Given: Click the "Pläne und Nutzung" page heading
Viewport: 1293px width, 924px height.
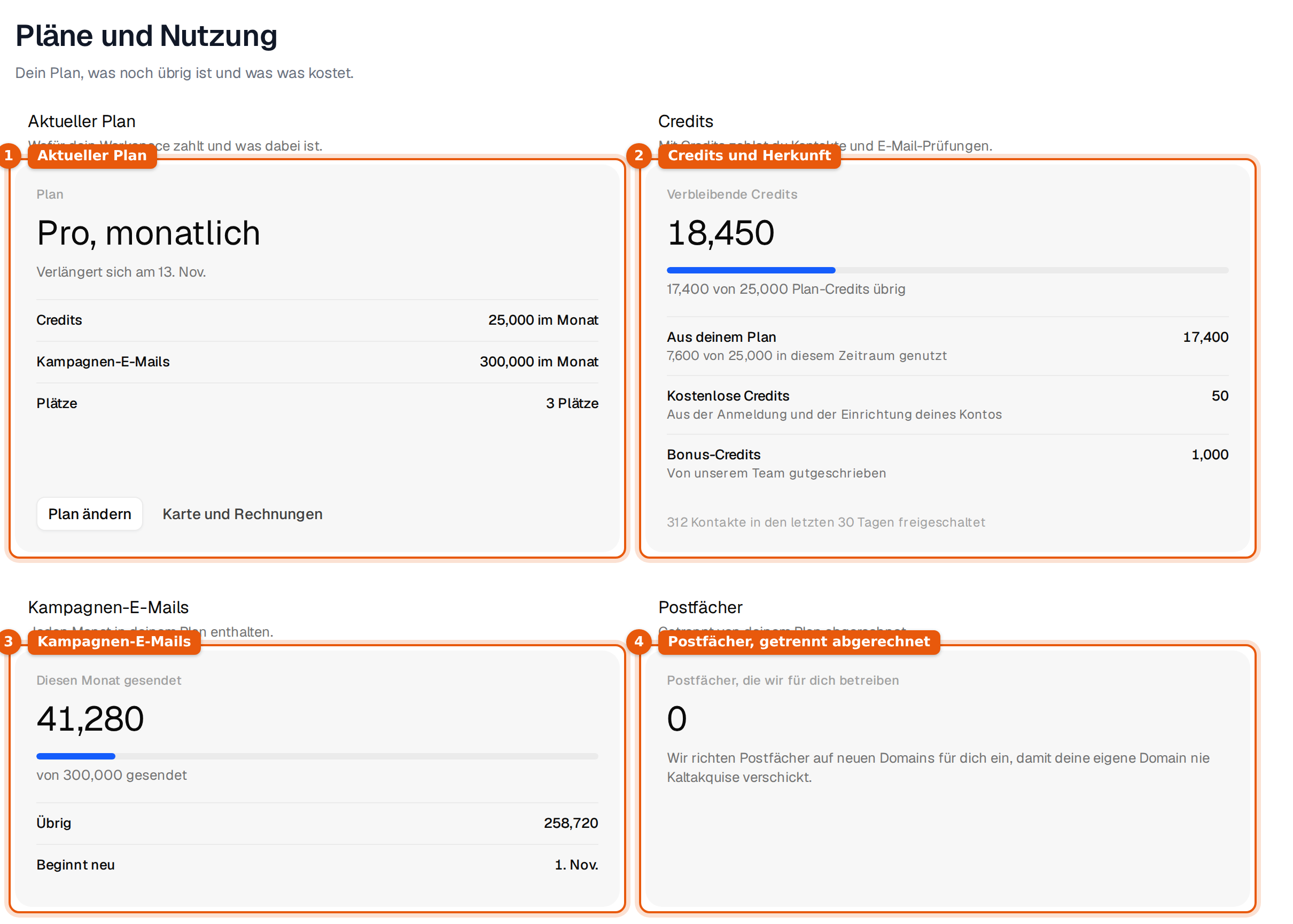Looking at the screenshot, I should point(146,35).
